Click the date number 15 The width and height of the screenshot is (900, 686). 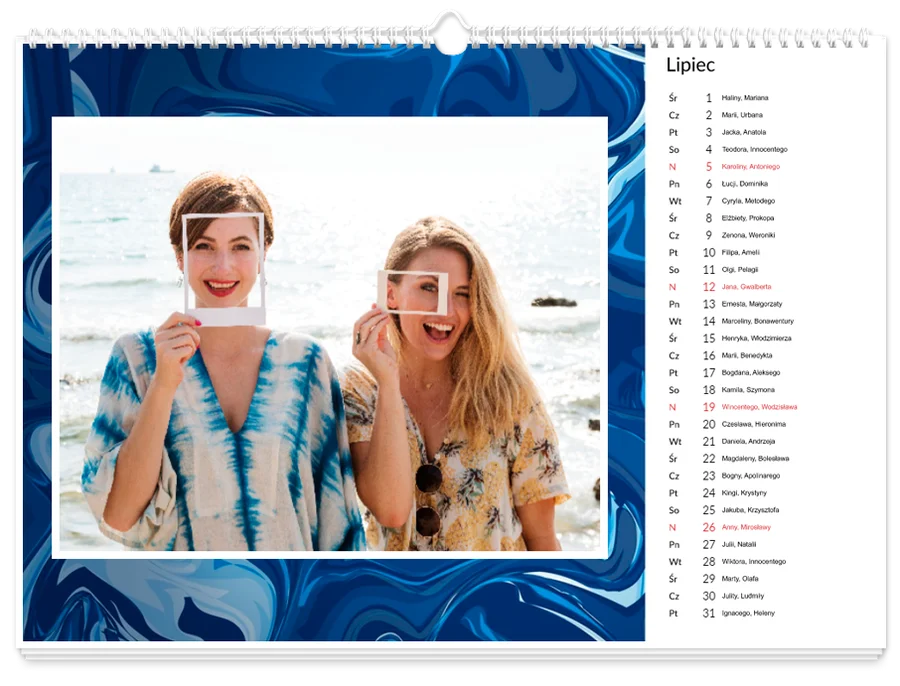pos(709,339)
